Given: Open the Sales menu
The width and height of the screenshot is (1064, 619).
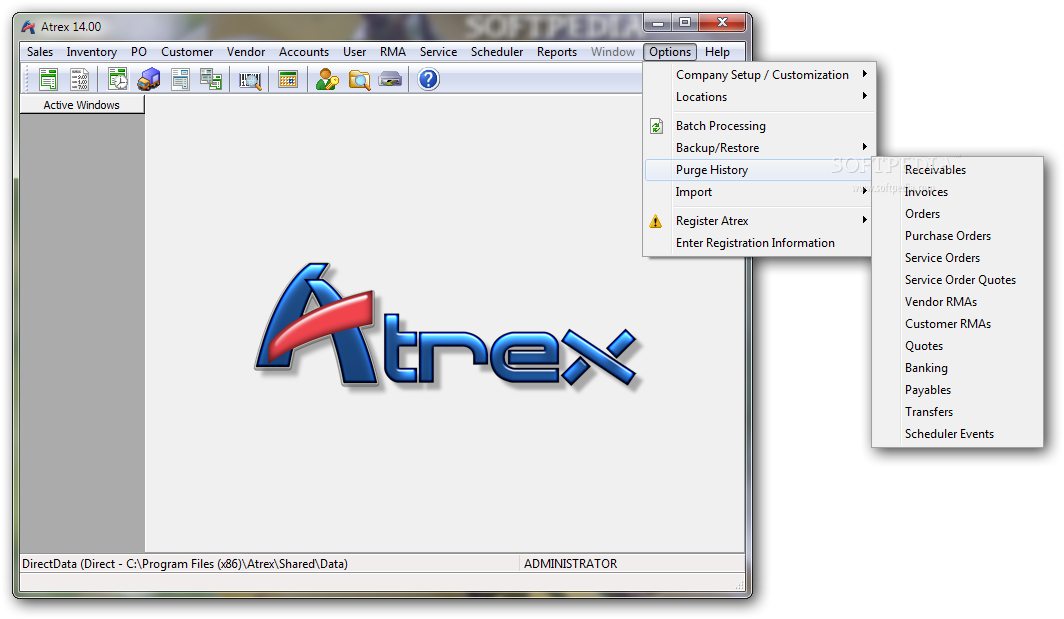Looking at the screenshot, I should (x=40, y=52).
